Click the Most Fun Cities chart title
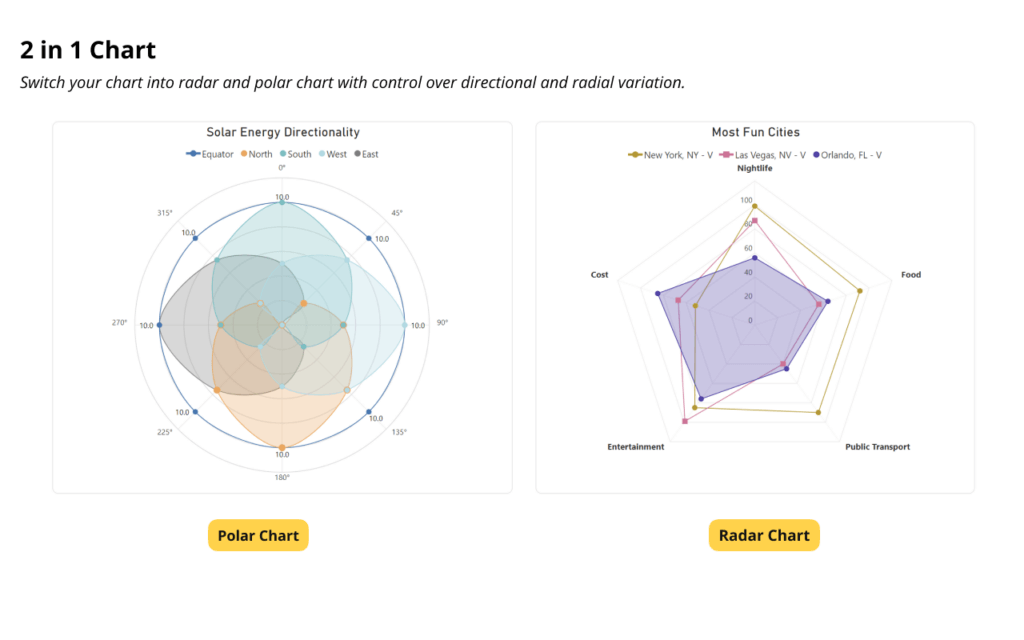1024x640 pixels. pyautogui.click(x=755, y=131)
